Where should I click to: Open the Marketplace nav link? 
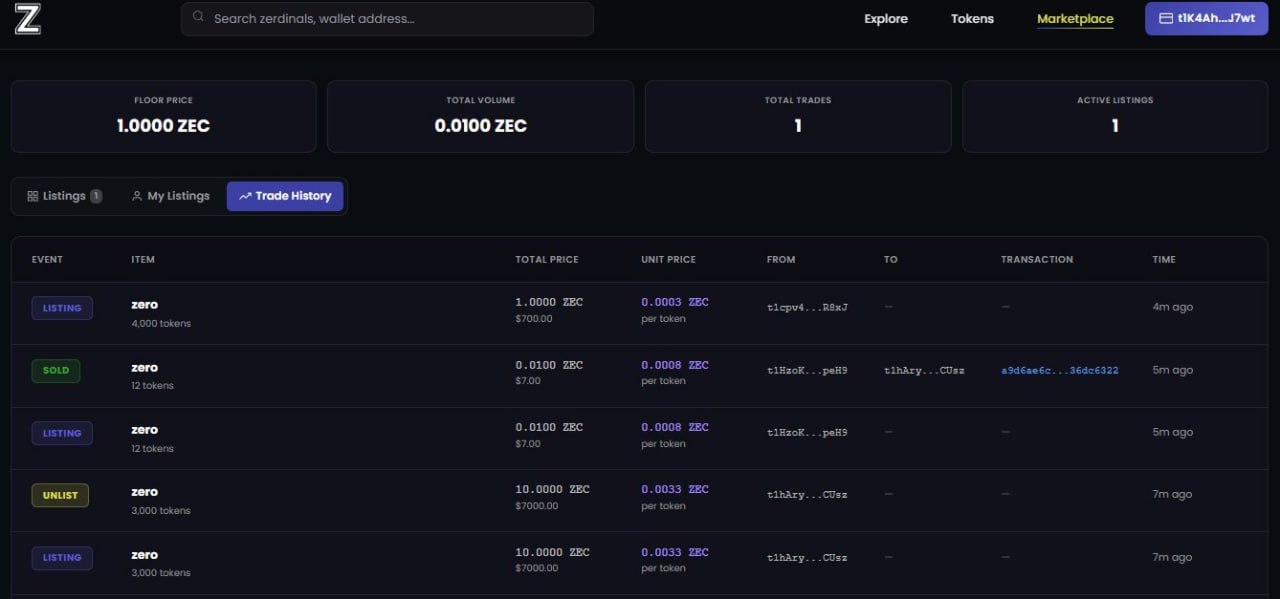[1075, 19]
